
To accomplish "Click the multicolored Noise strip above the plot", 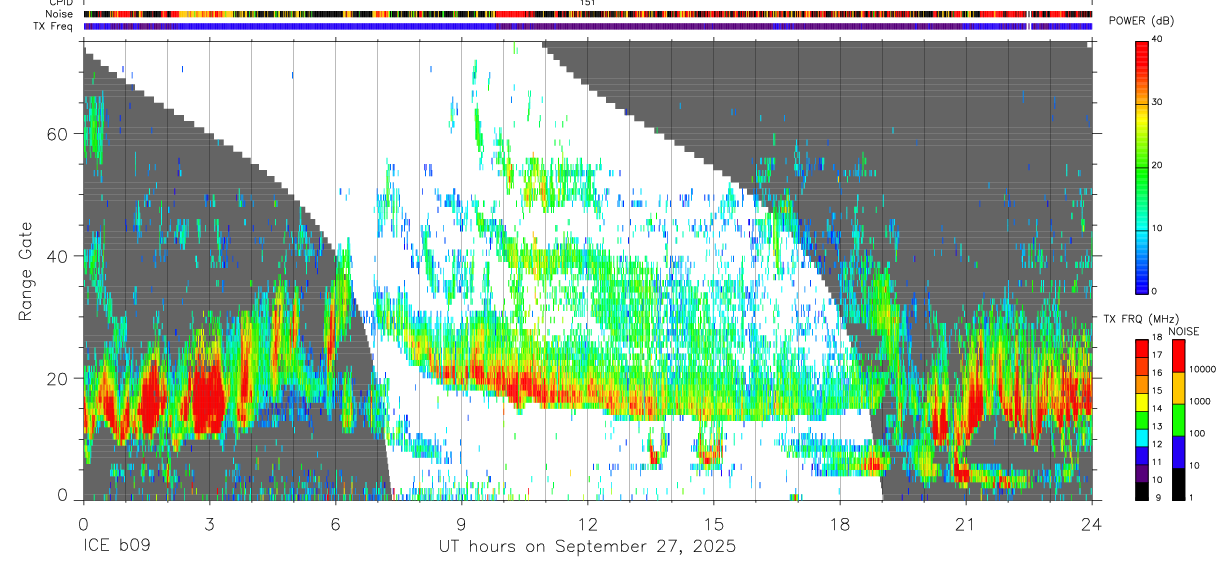I will point(587,15).
